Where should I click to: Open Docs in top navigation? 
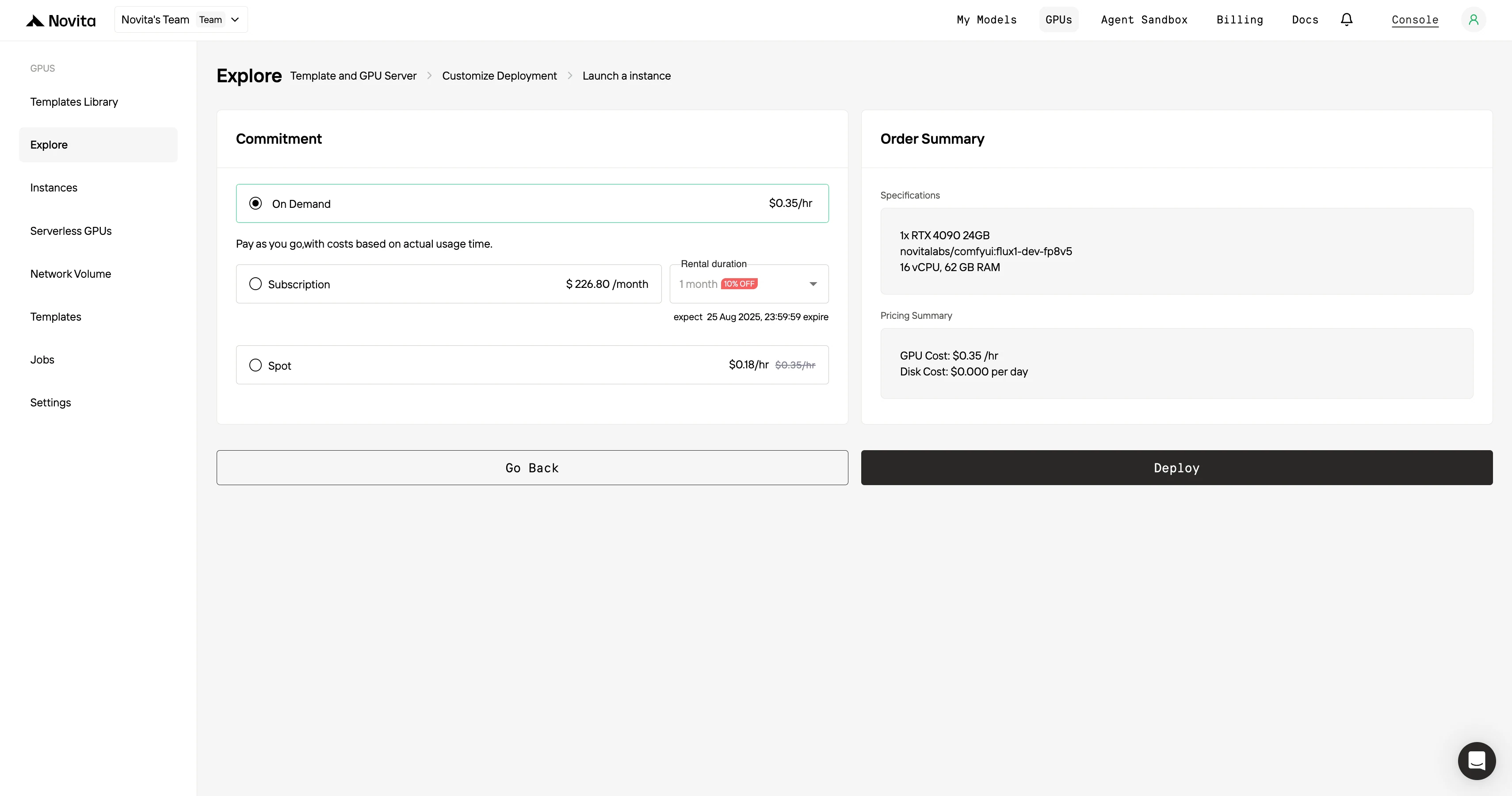point(1305,19)
